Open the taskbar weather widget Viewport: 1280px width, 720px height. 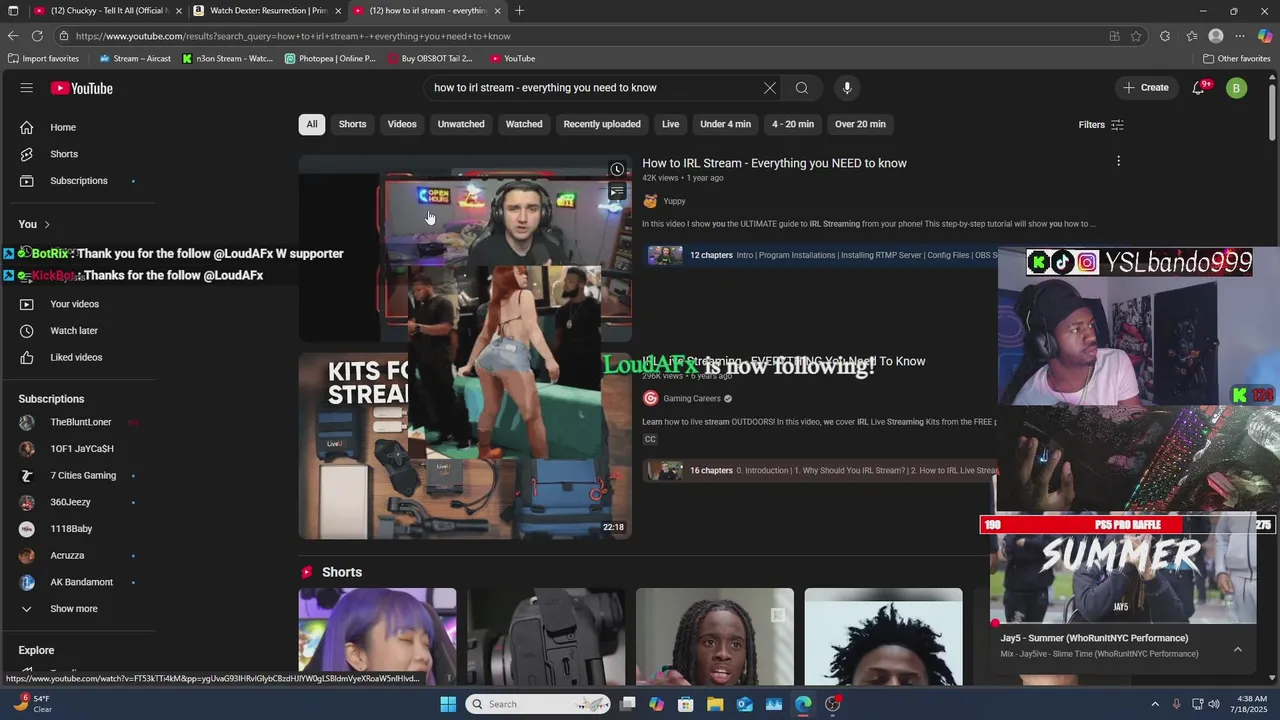coord(33,704)
